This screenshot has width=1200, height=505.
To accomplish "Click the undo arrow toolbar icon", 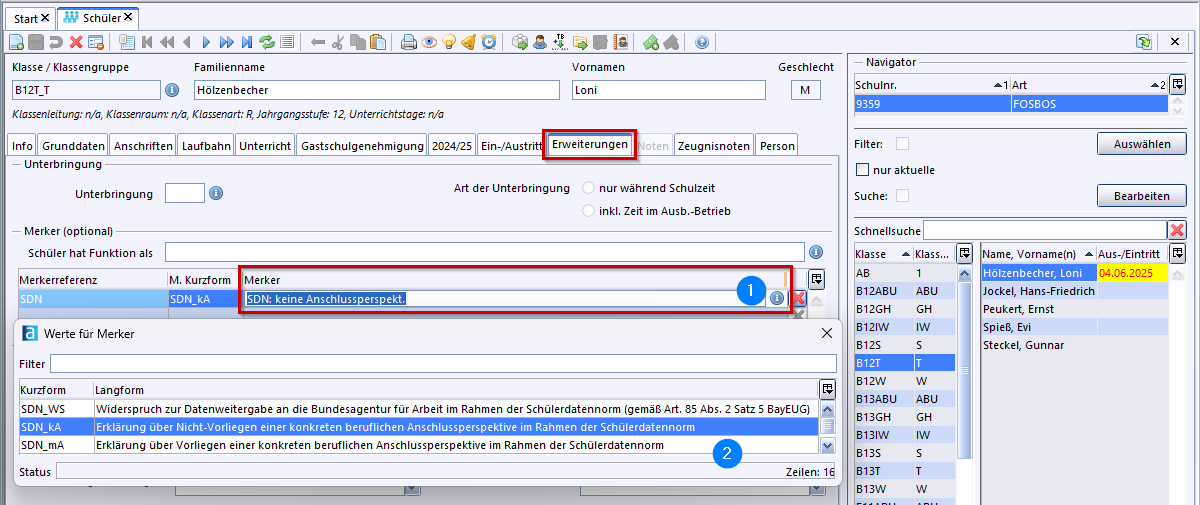I will click(x=56, y=42).
